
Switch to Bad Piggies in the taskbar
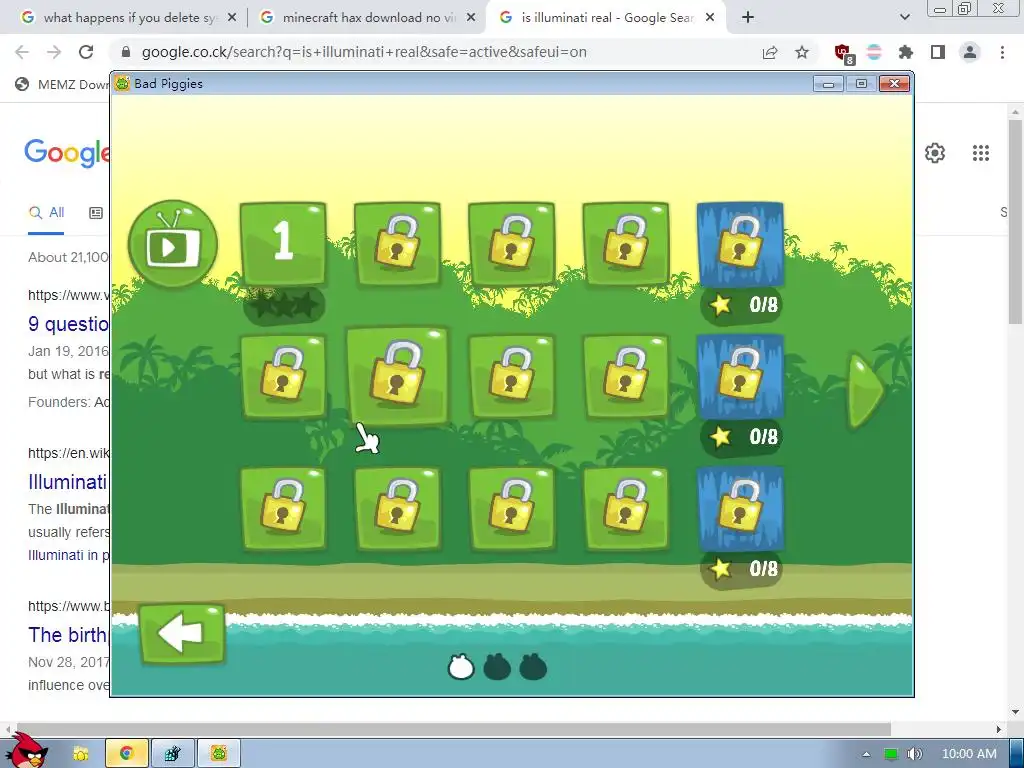[x=219, y=754]
